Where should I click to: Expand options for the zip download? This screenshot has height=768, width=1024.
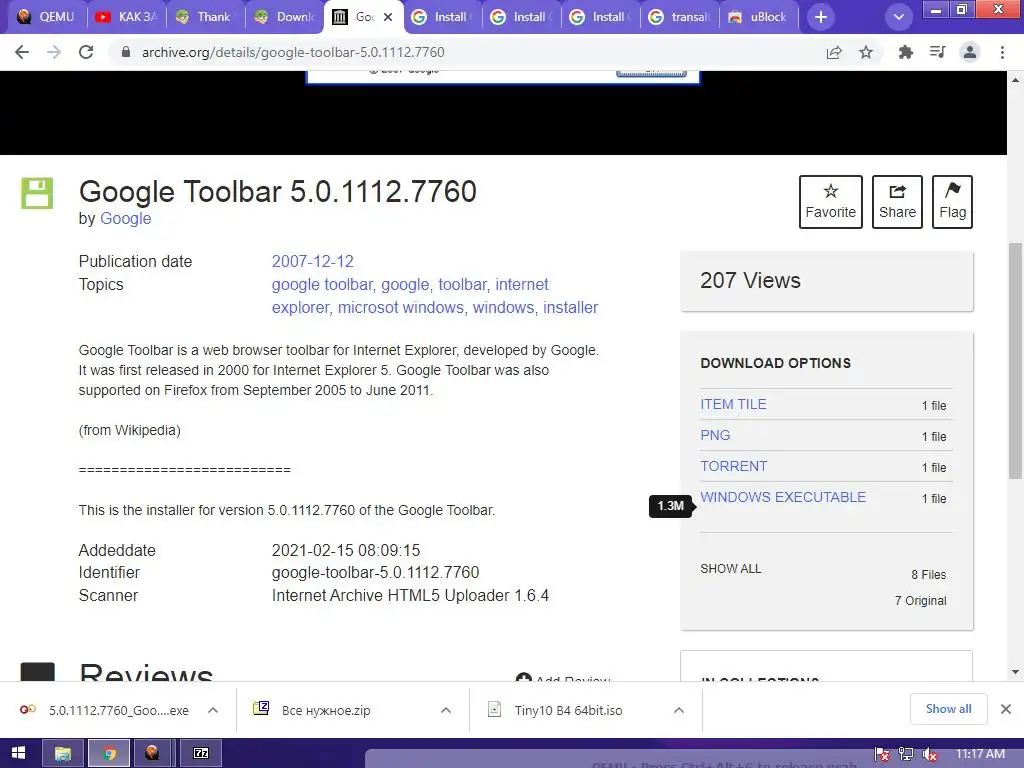(446, 710)
